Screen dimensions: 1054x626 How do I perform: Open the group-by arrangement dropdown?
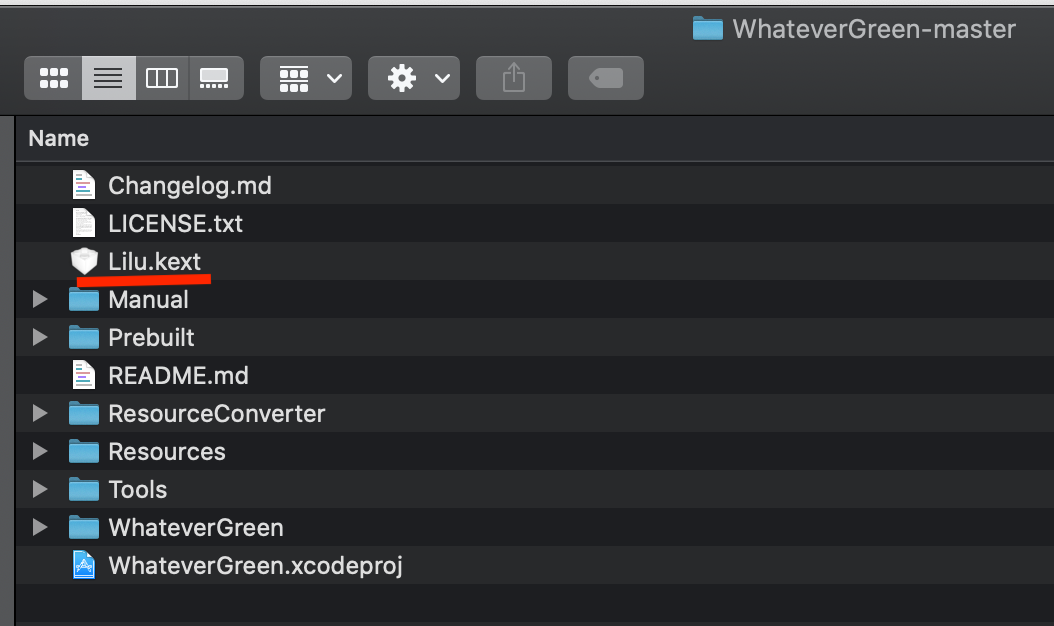306,78
